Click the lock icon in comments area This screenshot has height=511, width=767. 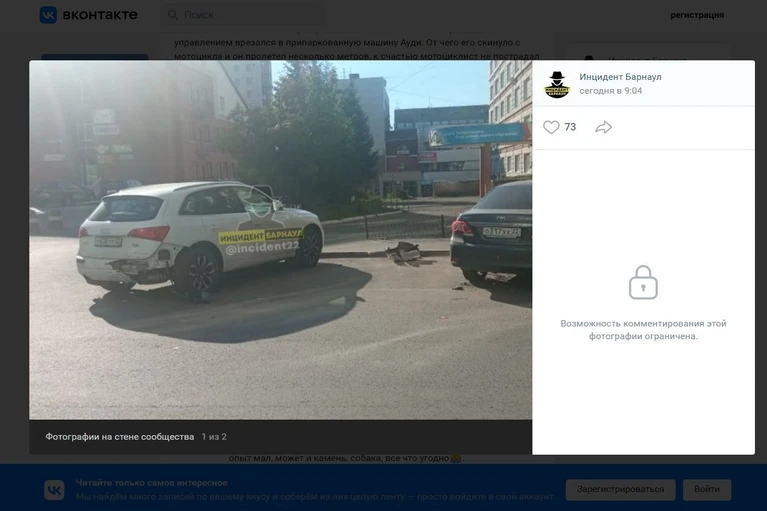(x=643, y=282)
